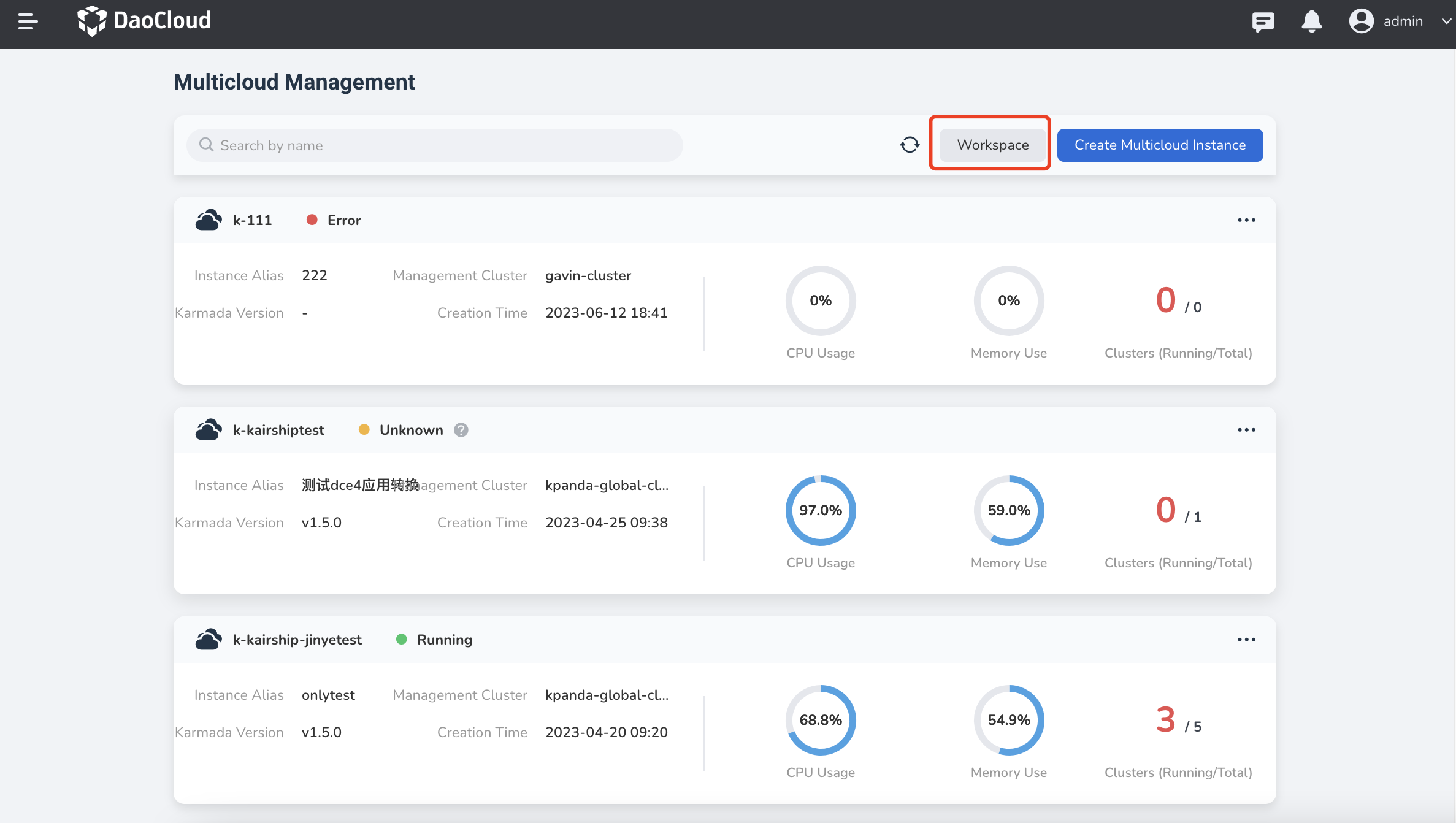Open the k-111 instance name
This screenshot has height=823, width=1456.
click(252, 220)
